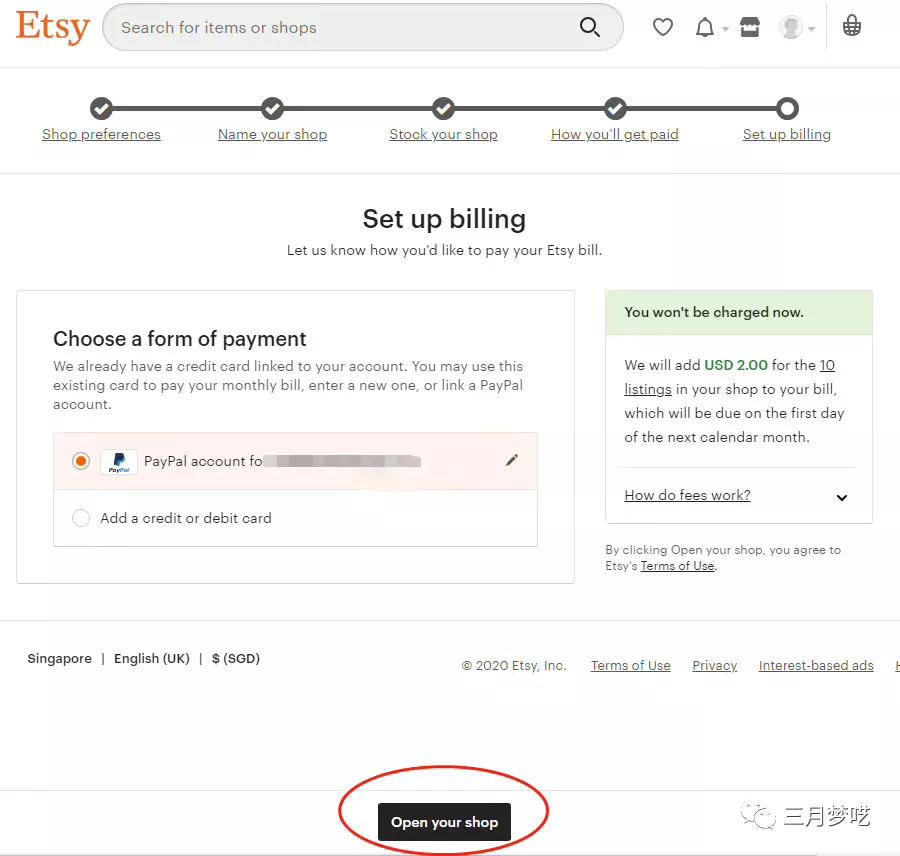This screenshot has width=900, height=856.
Task: Click the Etsy logo
Action: (53, 27)
